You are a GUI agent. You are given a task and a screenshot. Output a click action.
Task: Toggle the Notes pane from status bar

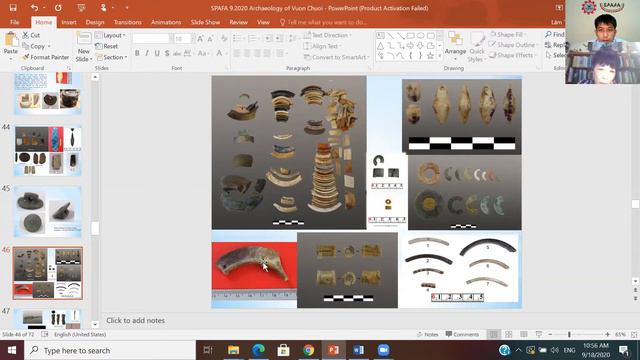pos(427,334)
